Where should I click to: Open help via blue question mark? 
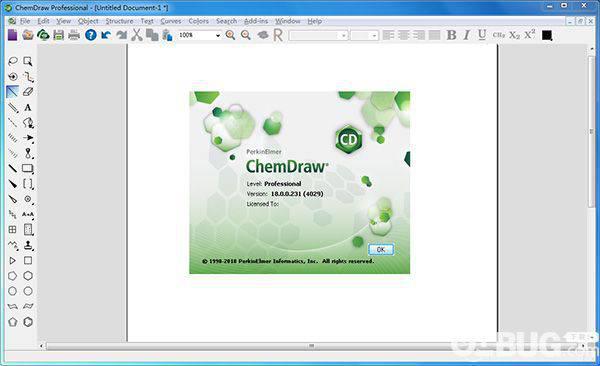tap(91, 35)
